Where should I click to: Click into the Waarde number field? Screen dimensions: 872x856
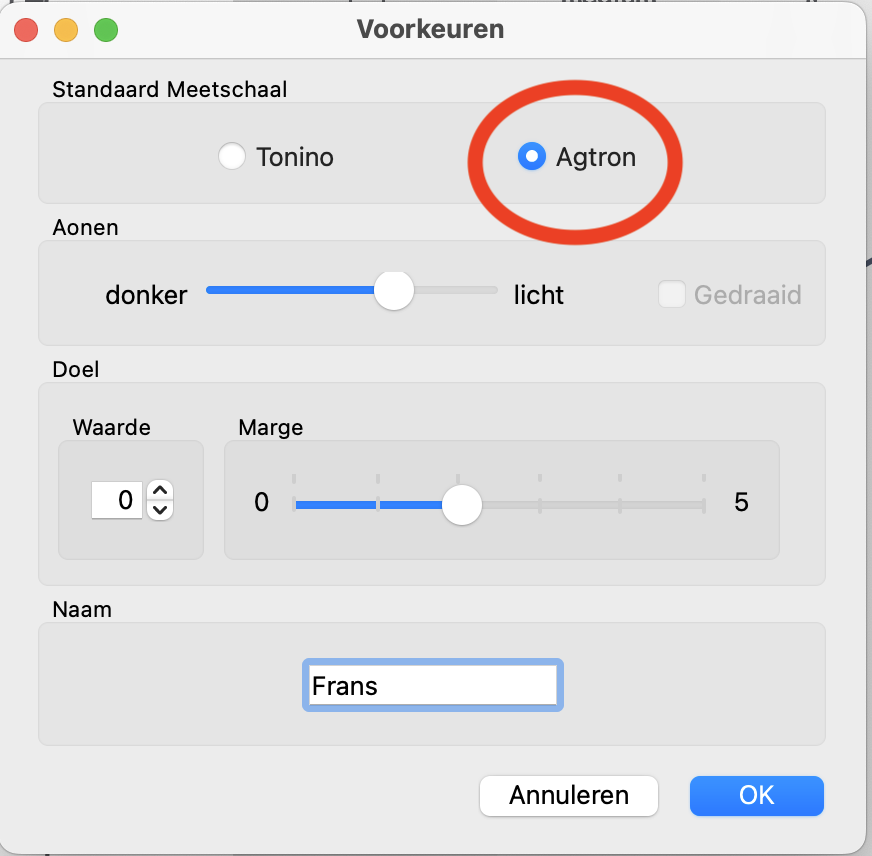click(117, 500)
